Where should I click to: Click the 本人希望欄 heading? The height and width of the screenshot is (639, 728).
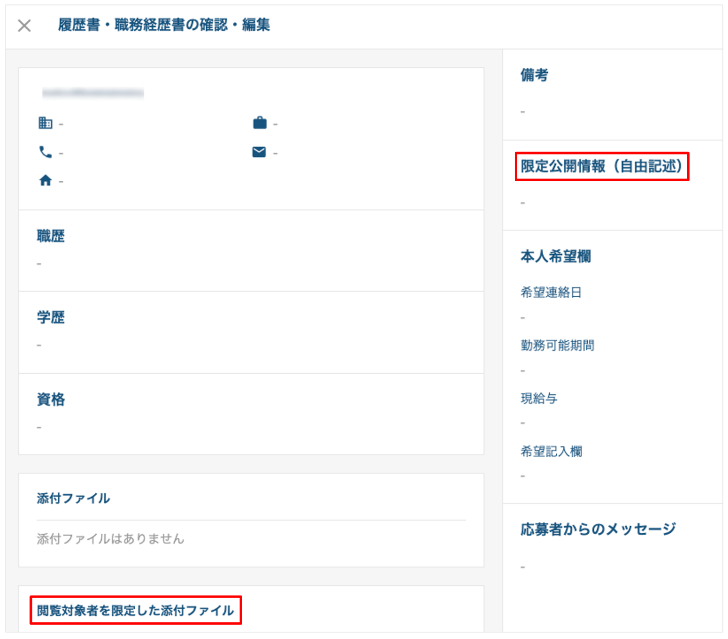[556, 256]
